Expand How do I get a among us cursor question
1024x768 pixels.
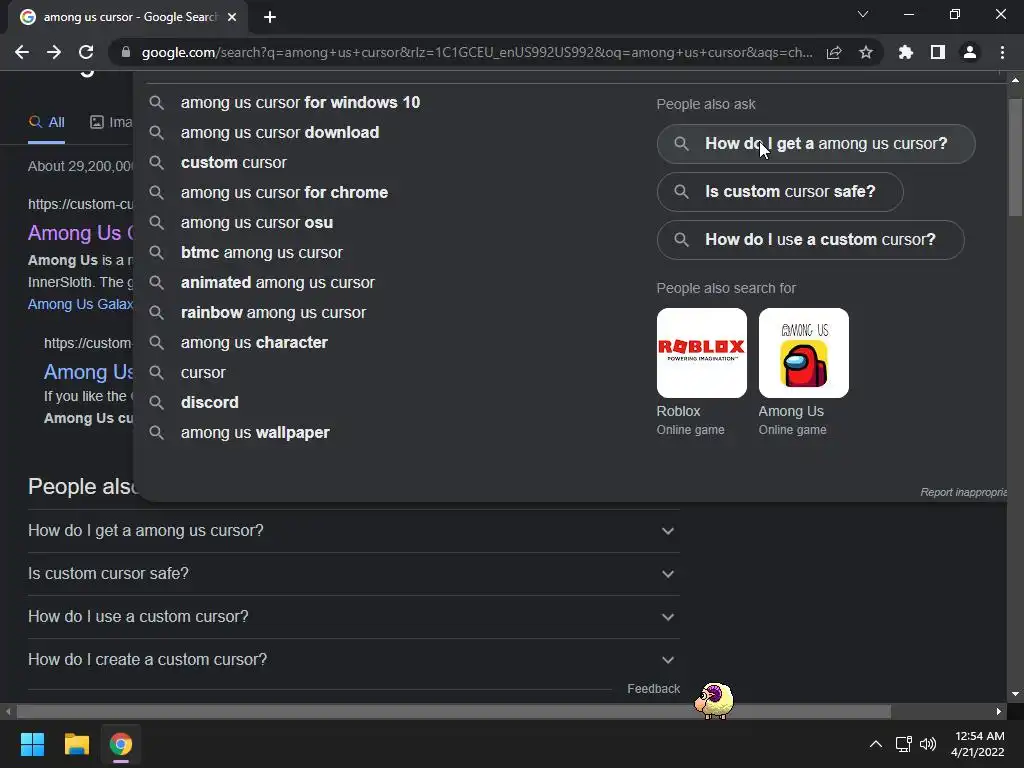pyautogui.click(x=353, y=531)
